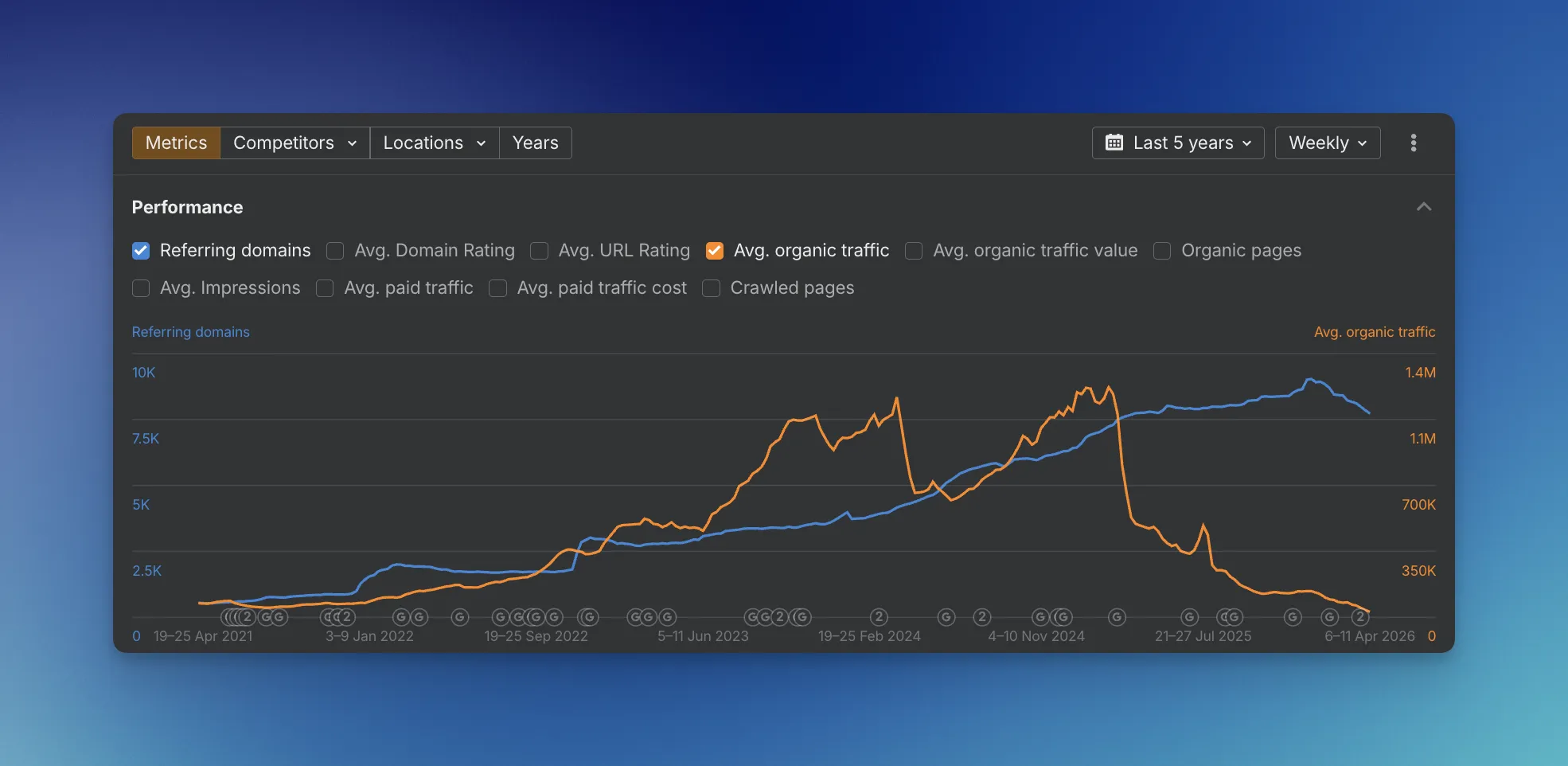Open the Competitors dropdown
This screenshot has width=1568, height=766.
pyautogui.click(x=294, y=143)
